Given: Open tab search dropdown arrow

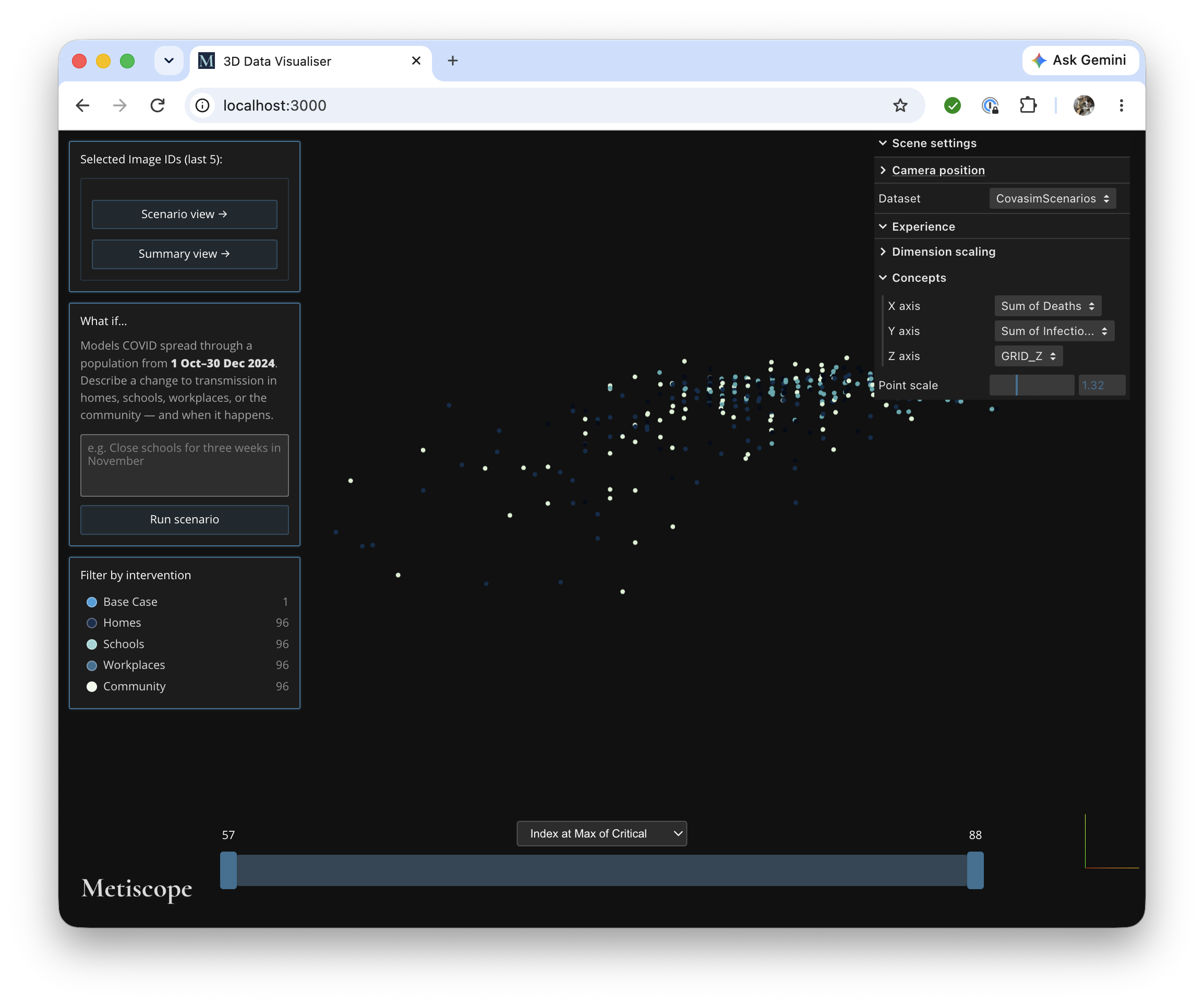Looking at the screenshot, I should click(x=169, y=61).
